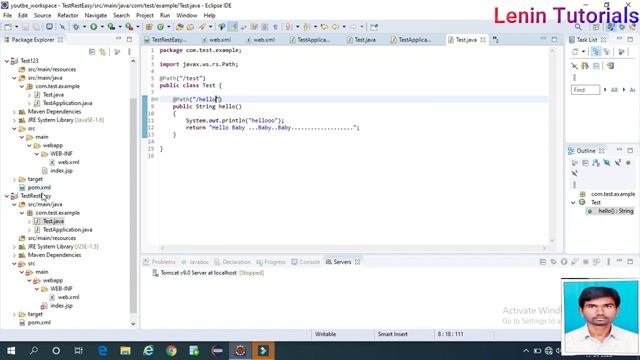
Task: Toggle Hide Non-Public Members in Outline
Action: pos(629,163)
